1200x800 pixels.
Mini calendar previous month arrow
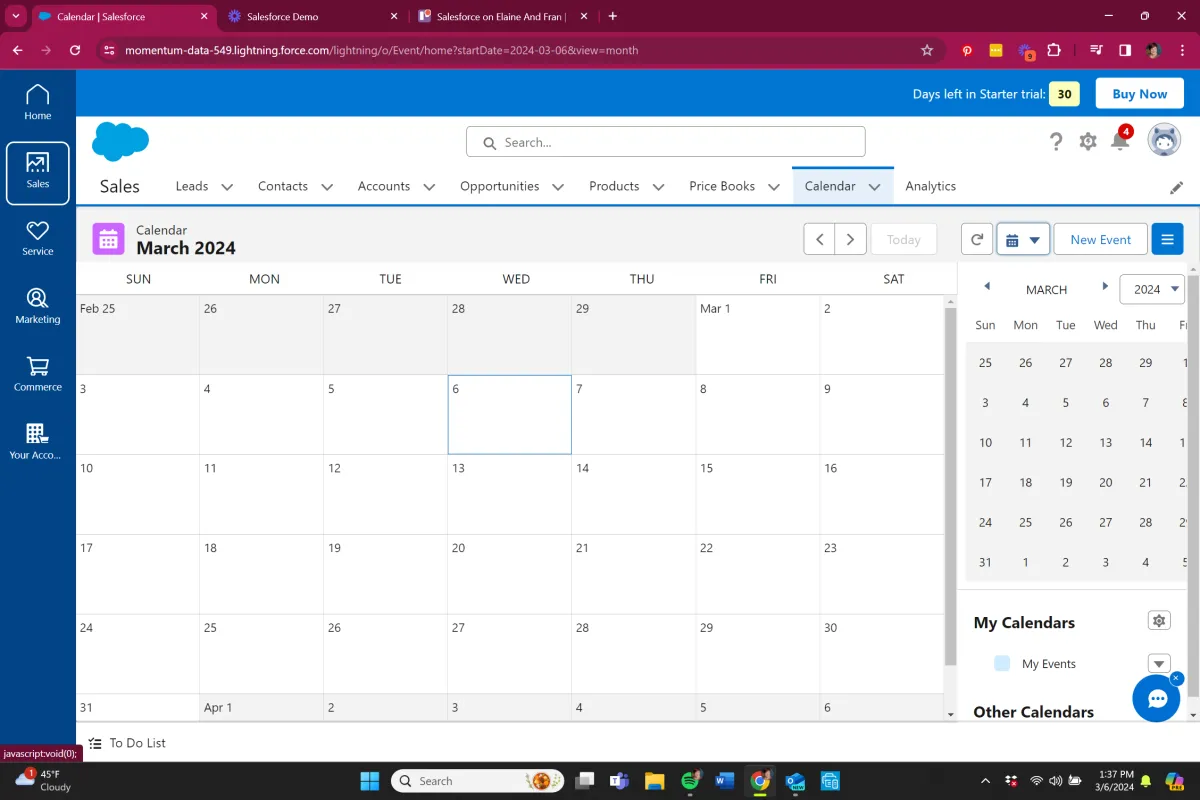point(987,287)
